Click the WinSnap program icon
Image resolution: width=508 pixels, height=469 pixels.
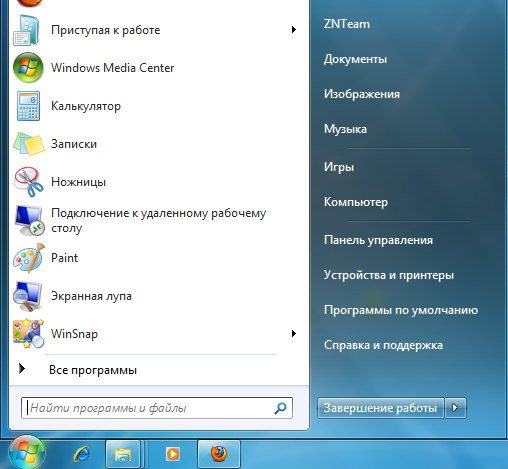point(28,334)
